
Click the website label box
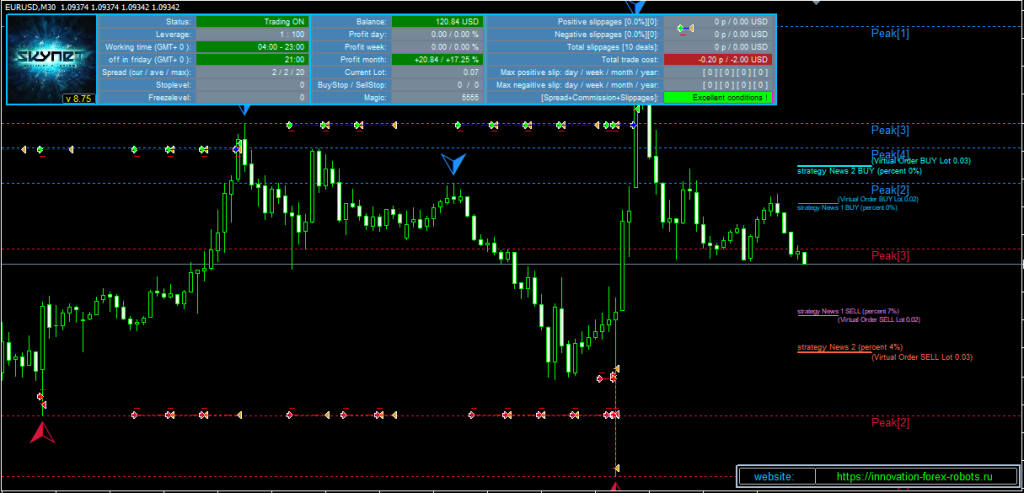tap(776, 478)
